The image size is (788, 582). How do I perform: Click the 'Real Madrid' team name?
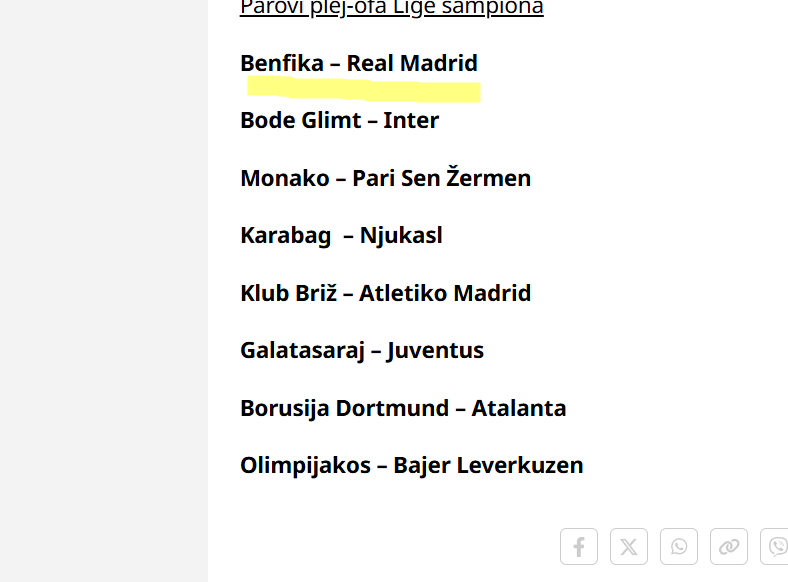(x=412, y=64)
